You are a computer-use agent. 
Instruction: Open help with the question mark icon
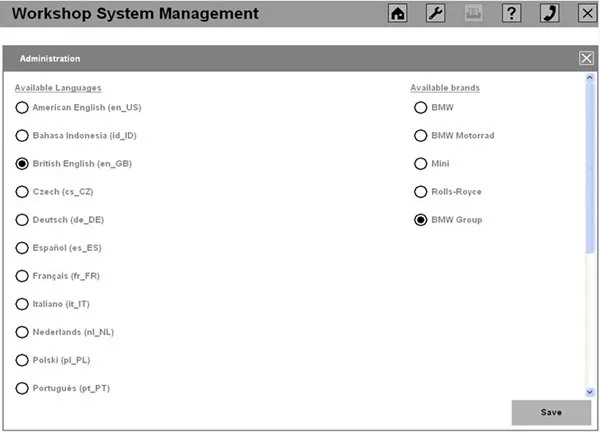(x=511, y=14)
